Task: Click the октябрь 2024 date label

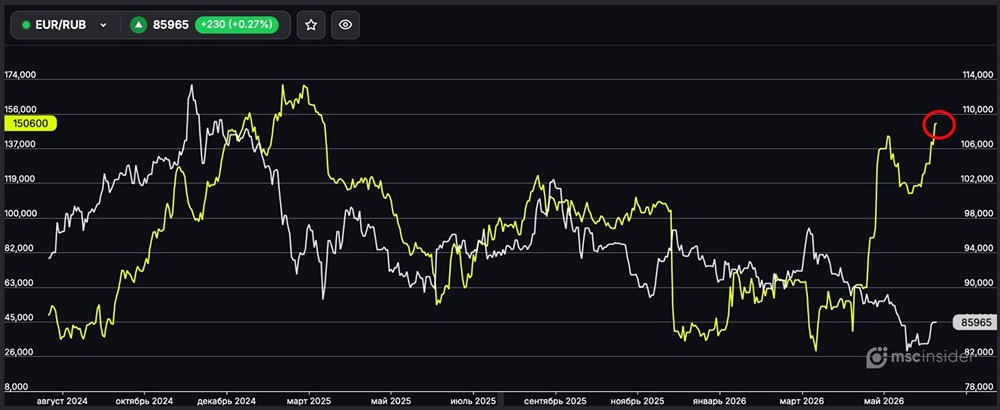Action: (144, 402)
